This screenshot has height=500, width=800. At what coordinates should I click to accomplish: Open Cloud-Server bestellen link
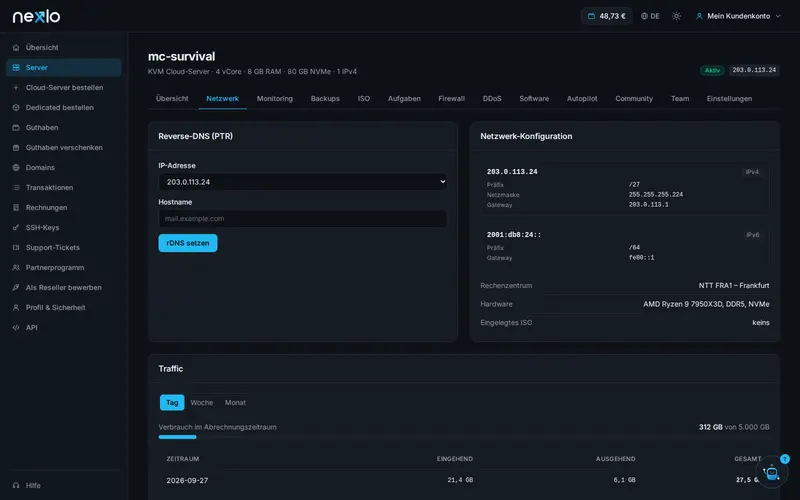pos(64,87)
